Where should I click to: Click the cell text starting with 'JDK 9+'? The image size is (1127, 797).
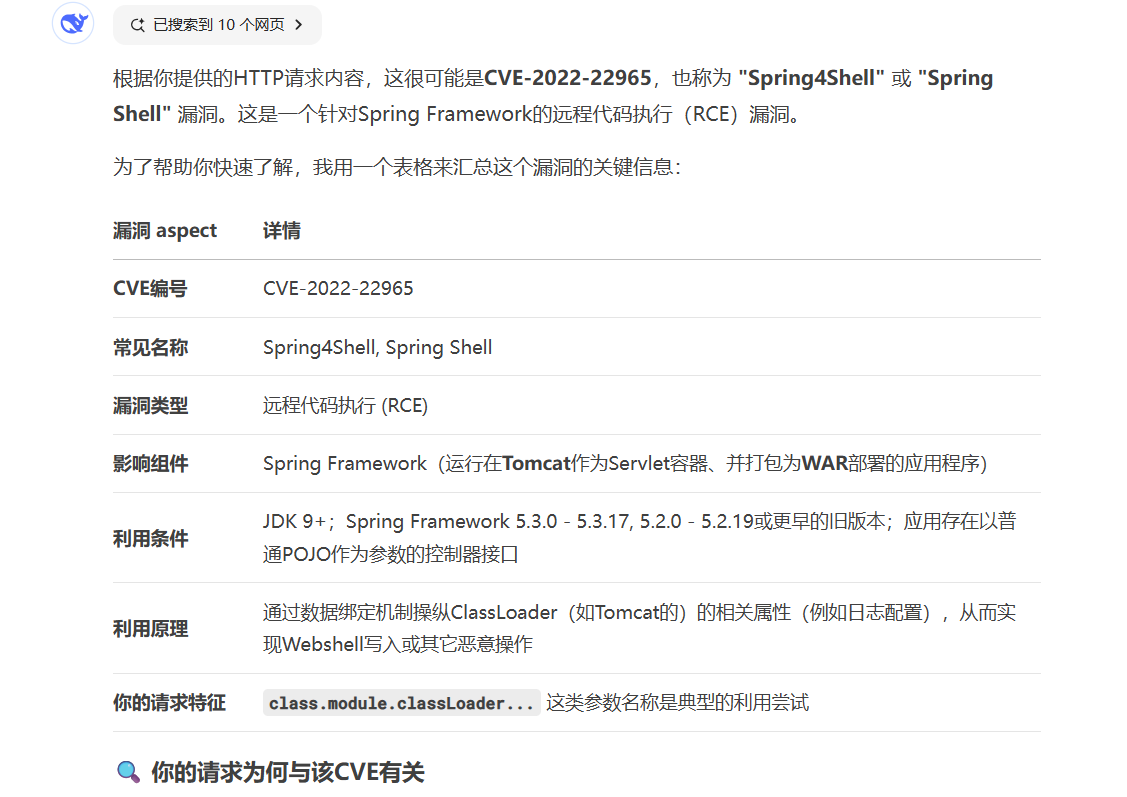coord(640,538)
